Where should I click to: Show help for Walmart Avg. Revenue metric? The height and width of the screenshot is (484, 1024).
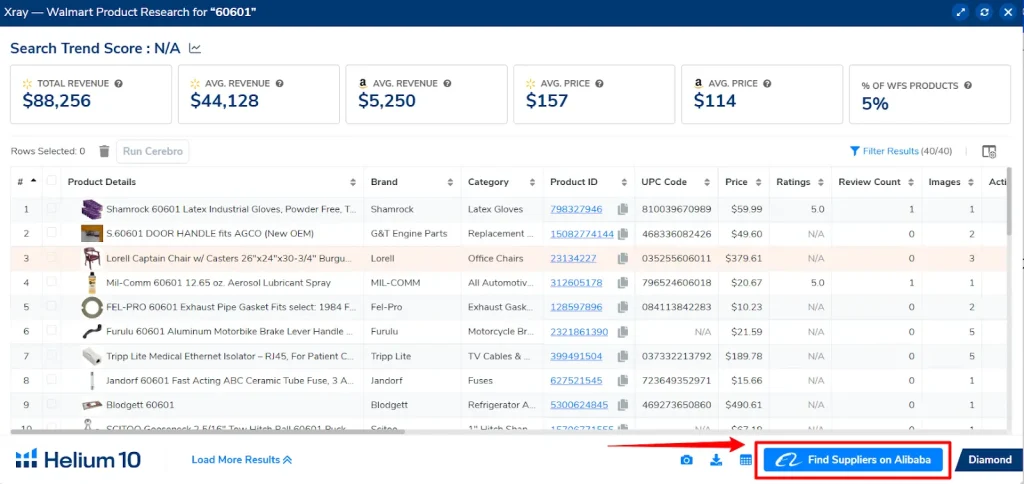tap(280, 84)
